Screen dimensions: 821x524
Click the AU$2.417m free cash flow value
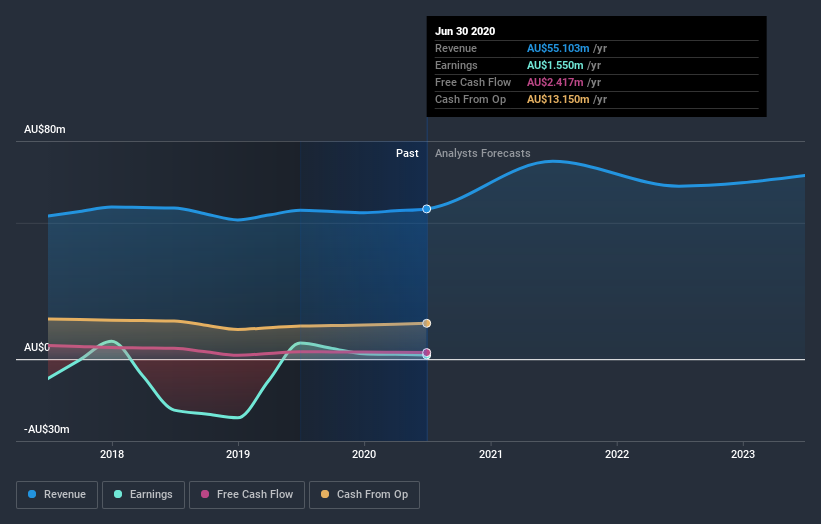pos(555,82)
